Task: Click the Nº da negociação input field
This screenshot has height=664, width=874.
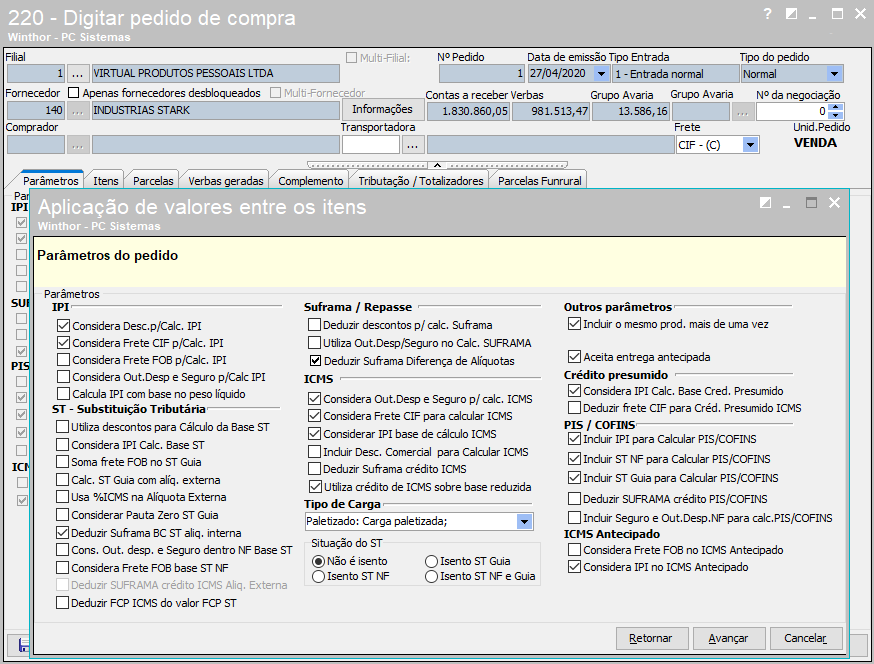Action: click(792, 112)
